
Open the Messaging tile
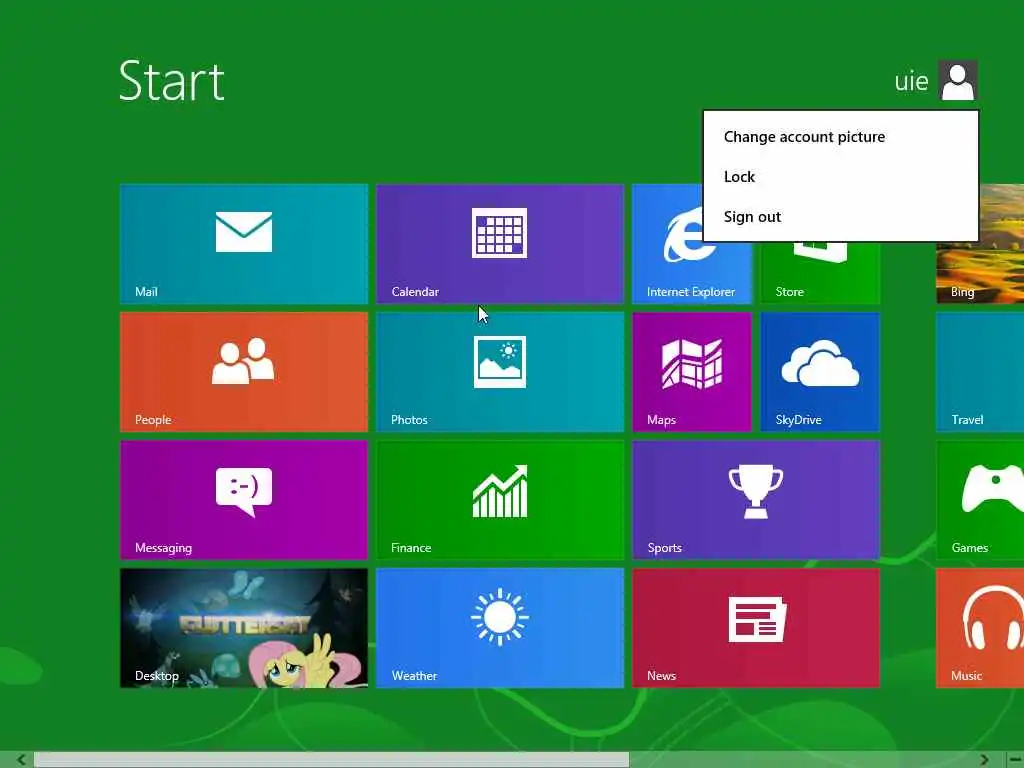pyautogui.click(x=244, y=500)
